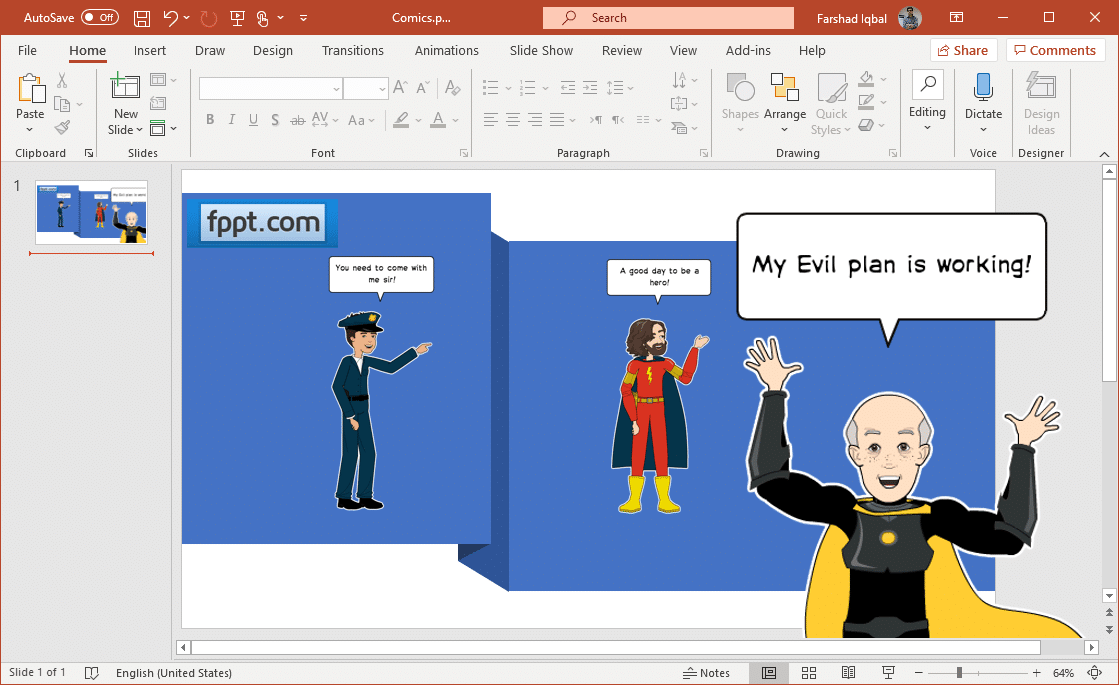The height and width of the screenshot is (685, 1119).
Task: Open the Transitions tab
Action: coord(352,51)
